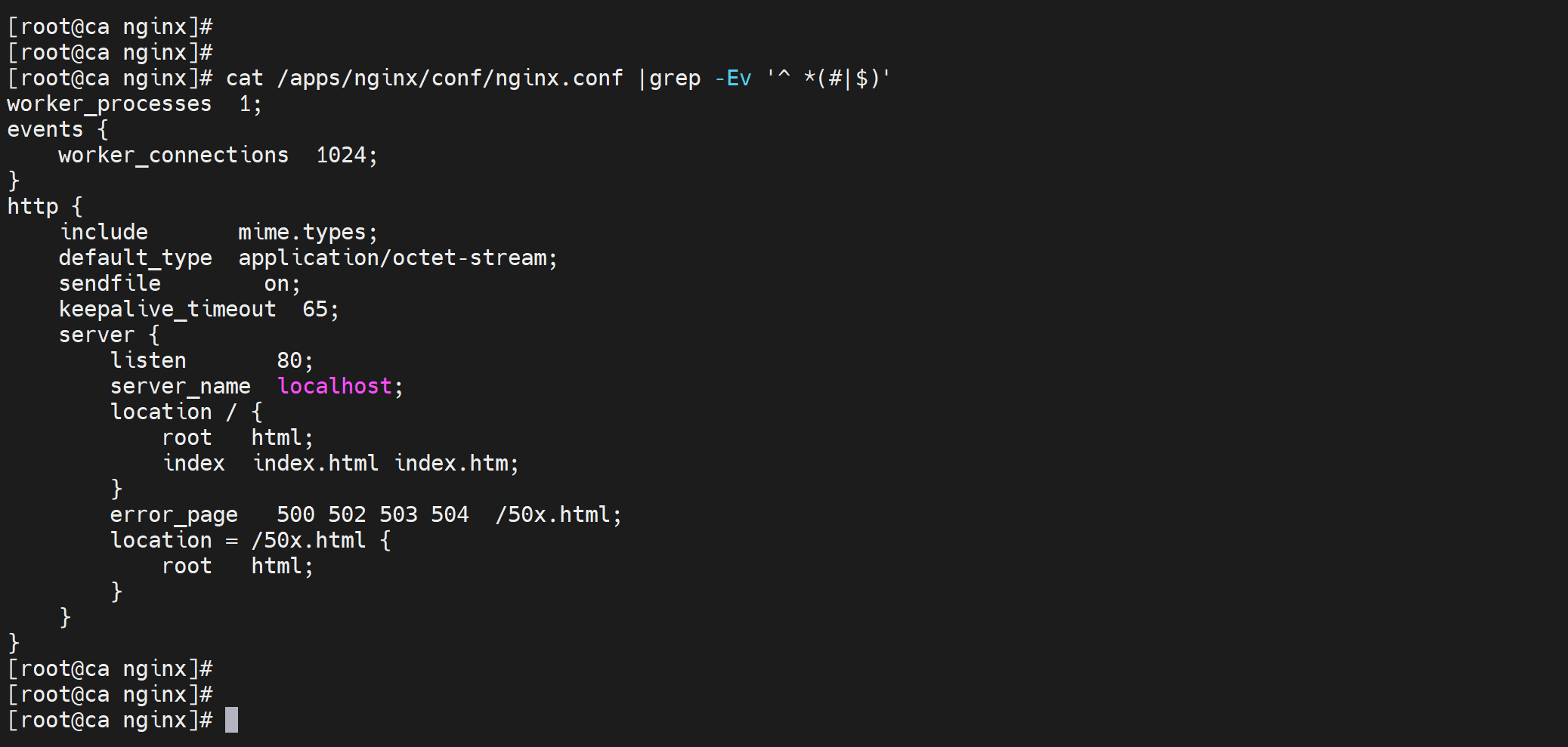
Task: Click the http block keyword
Action: [32, 206]
